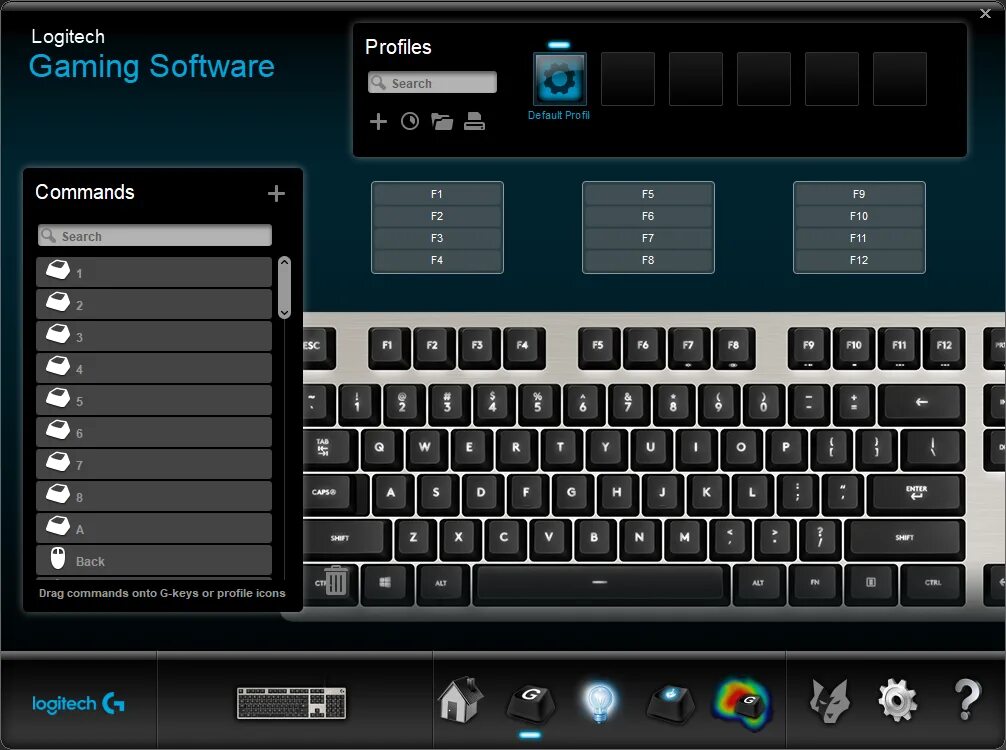This screenshot has height=750, width=1006.
Task: Select command 3 in Commands list
Action: (x=154, y=336)
